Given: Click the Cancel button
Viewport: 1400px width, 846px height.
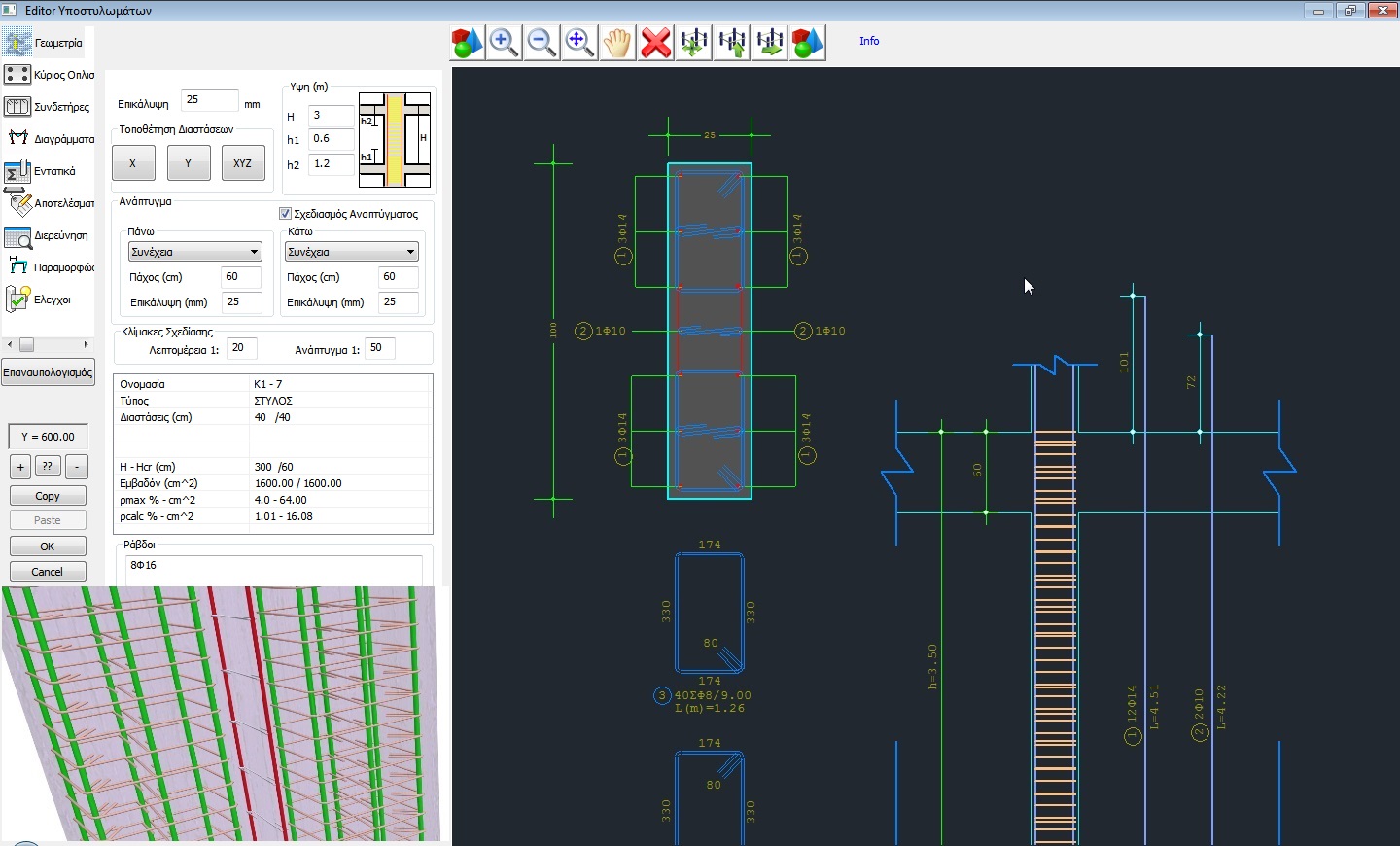Looking at the screenshot, I should click(48, 572).
